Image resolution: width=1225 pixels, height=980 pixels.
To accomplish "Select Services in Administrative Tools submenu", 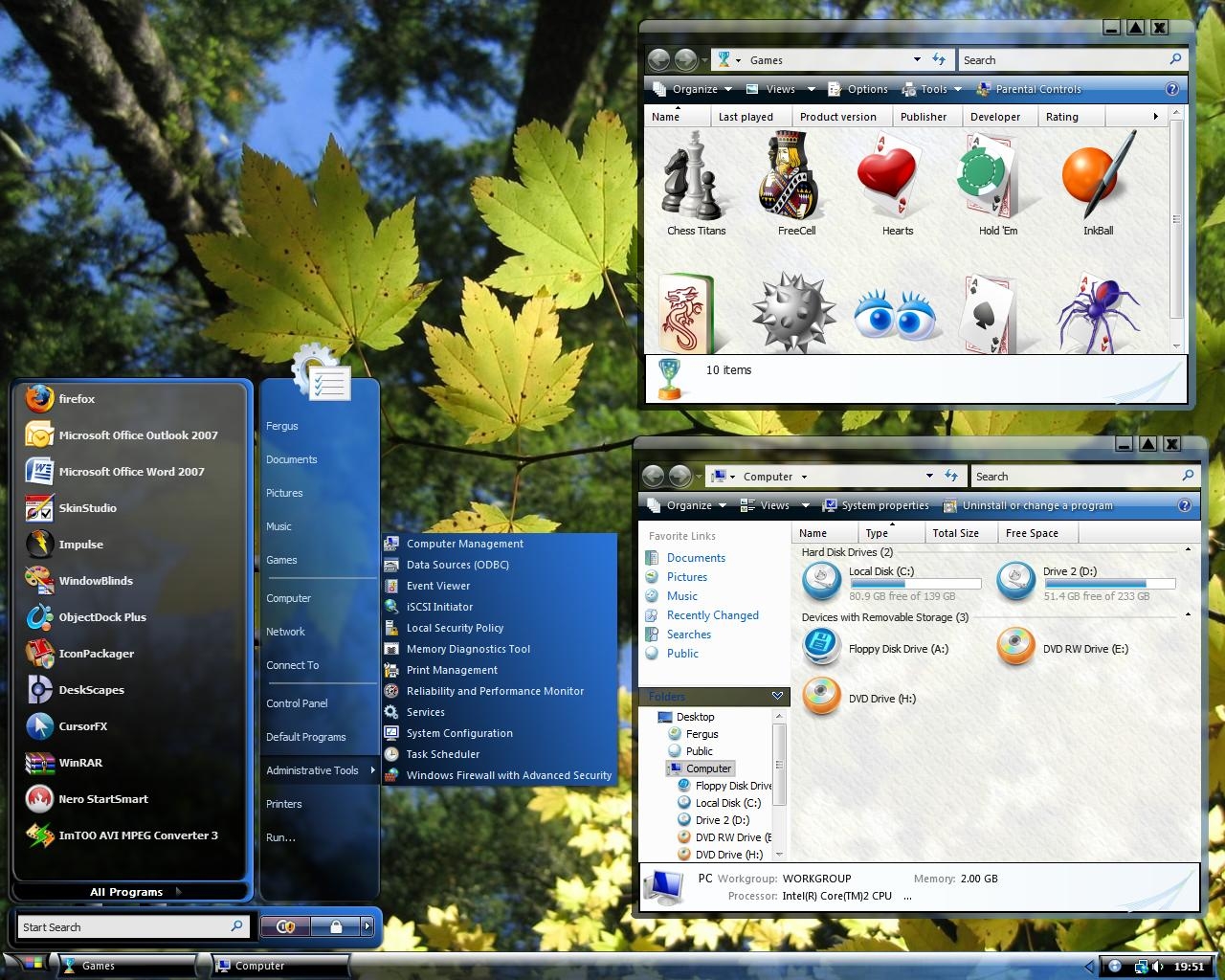I will pyautogui.click(x=500, y=712).
